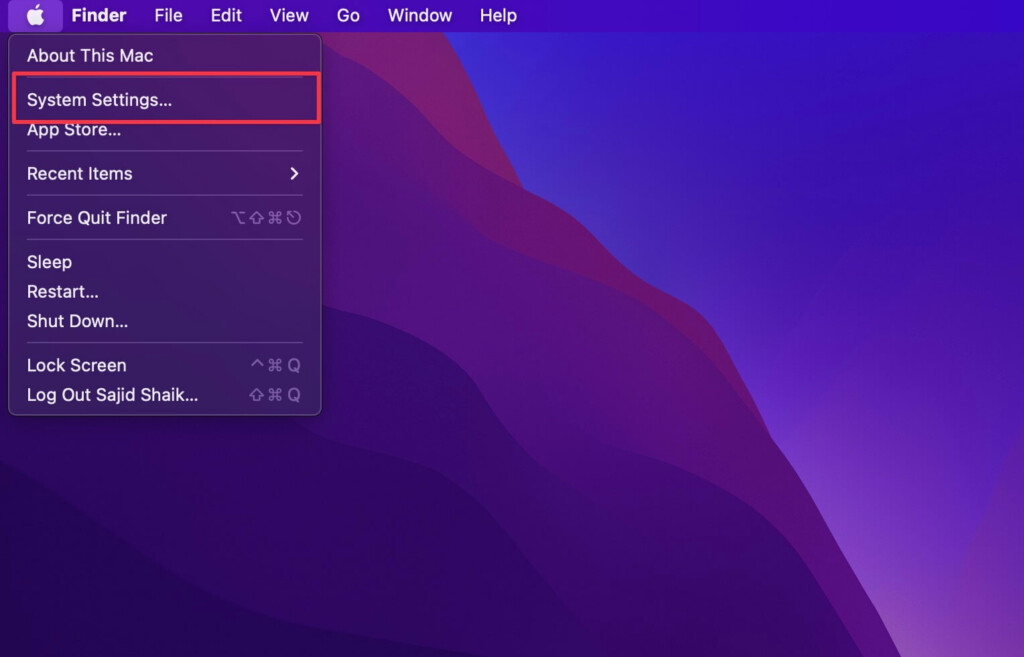Open the Finder menu in the menu bar
The image size is (1024, 657).
pos(99,15)
